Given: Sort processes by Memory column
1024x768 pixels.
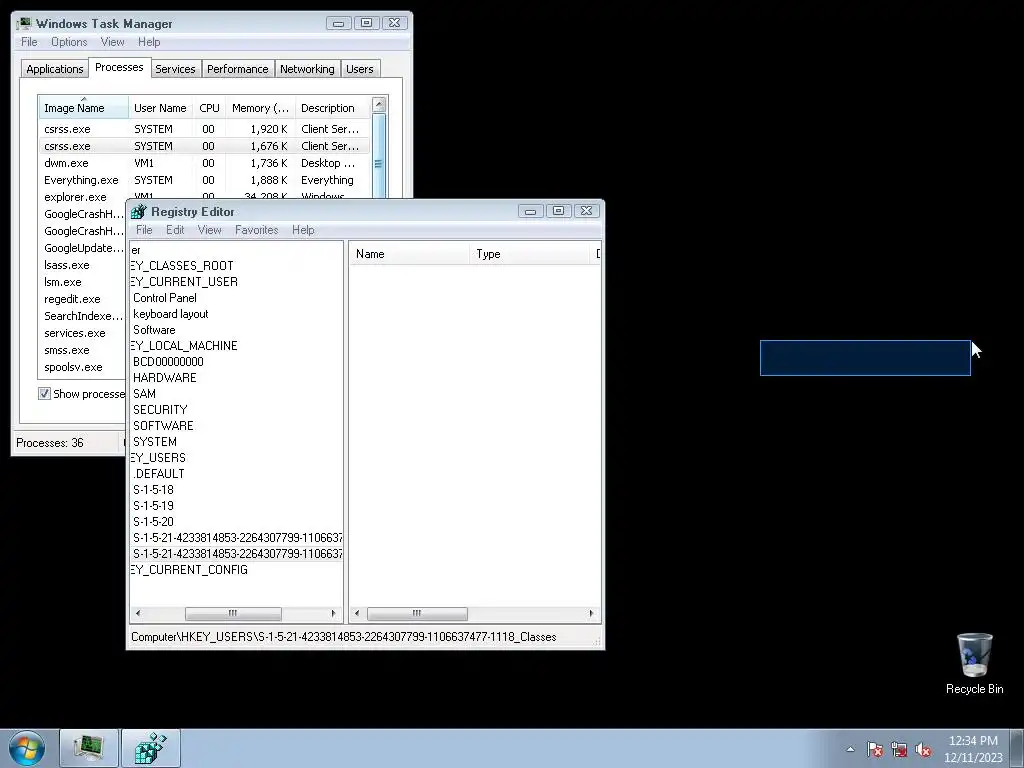Looking at the screenshot, I should click(260, 108).
